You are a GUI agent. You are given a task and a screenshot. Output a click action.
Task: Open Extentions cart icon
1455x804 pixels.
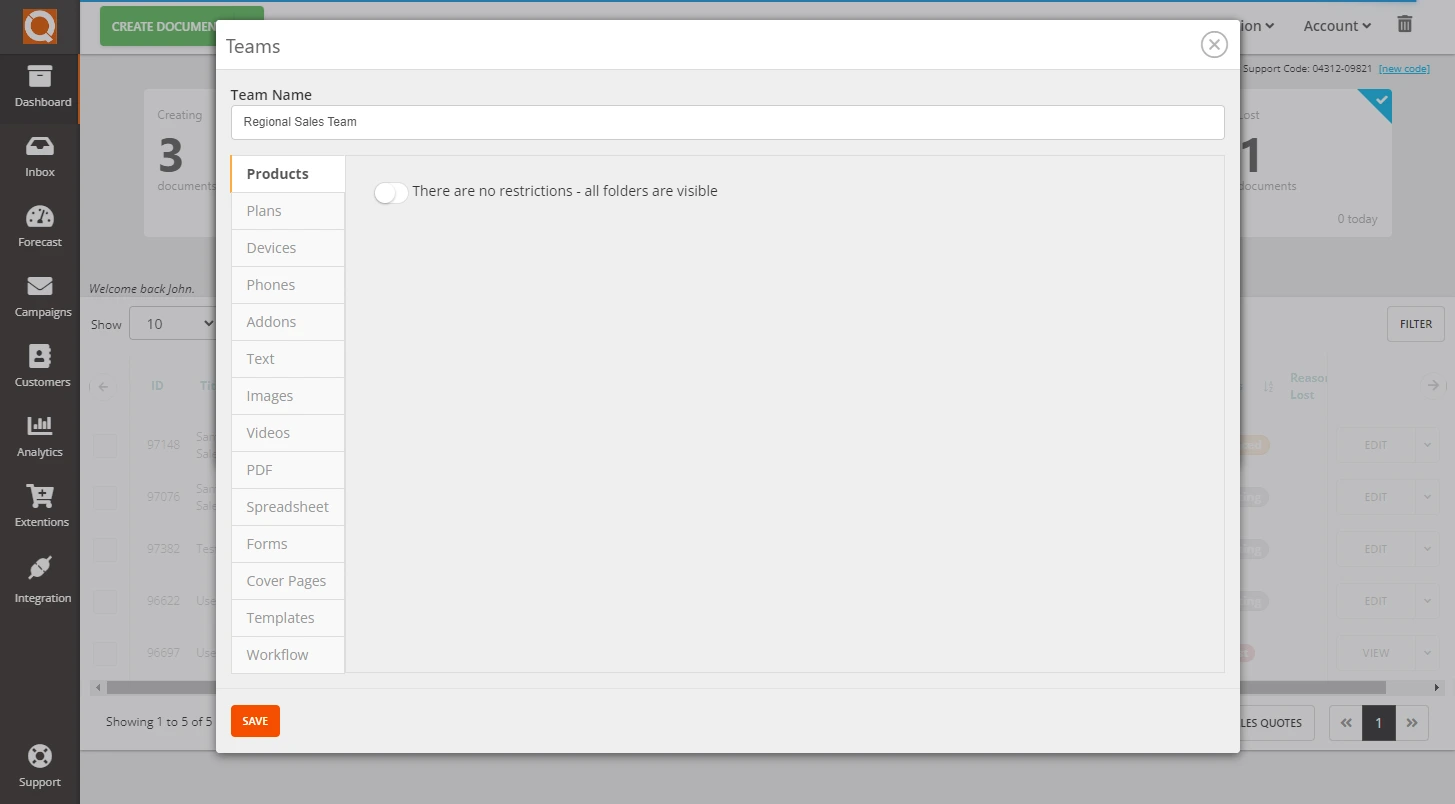pos(40,497)
